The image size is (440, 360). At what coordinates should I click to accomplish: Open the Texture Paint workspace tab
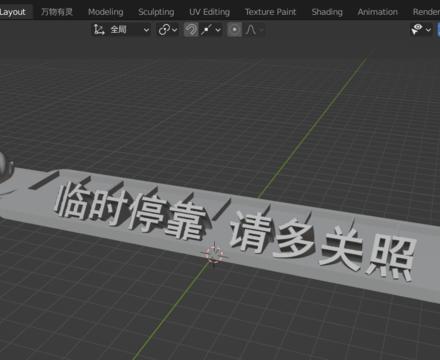tap(270, 12)
